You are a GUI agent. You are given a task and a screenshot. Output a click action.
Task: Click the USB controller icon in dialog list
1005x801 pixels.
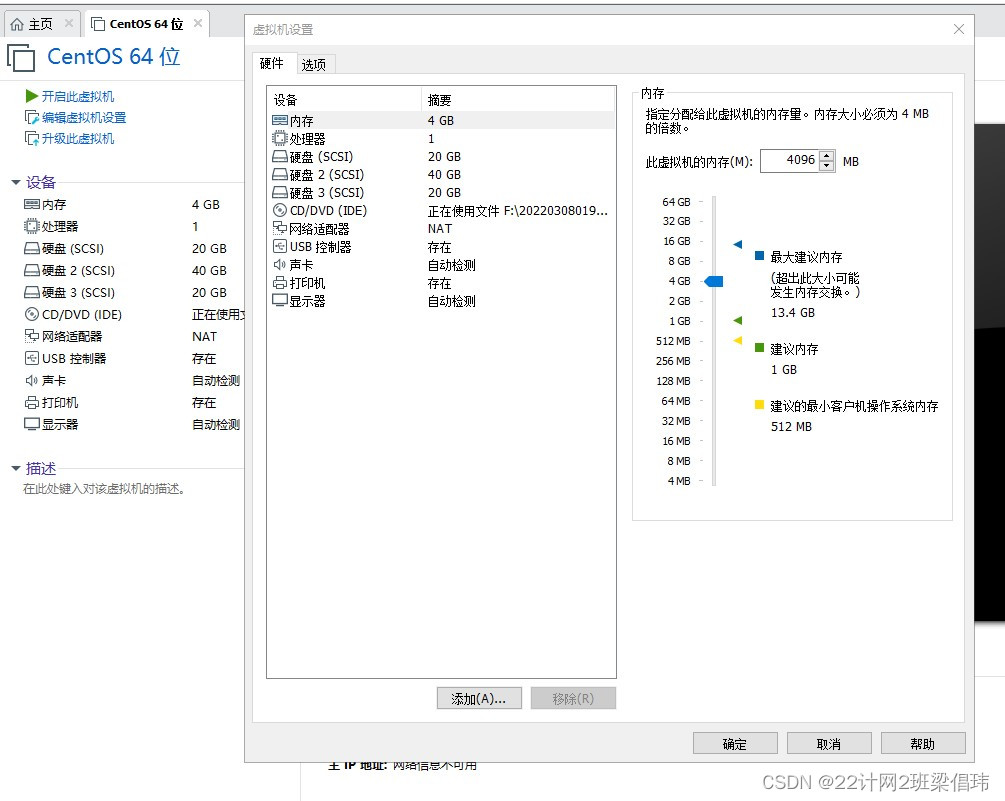click(279, 247)
